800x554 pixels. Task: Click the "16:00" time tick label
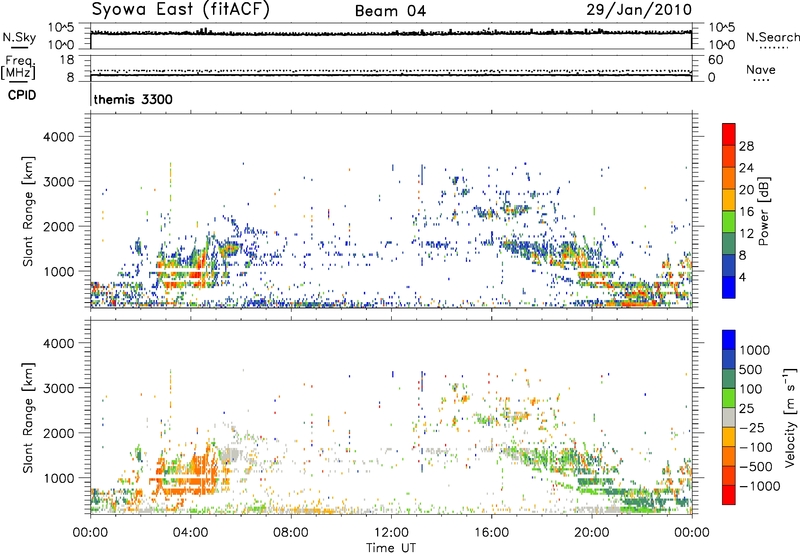pyautogui.click(x=491, y=533)
